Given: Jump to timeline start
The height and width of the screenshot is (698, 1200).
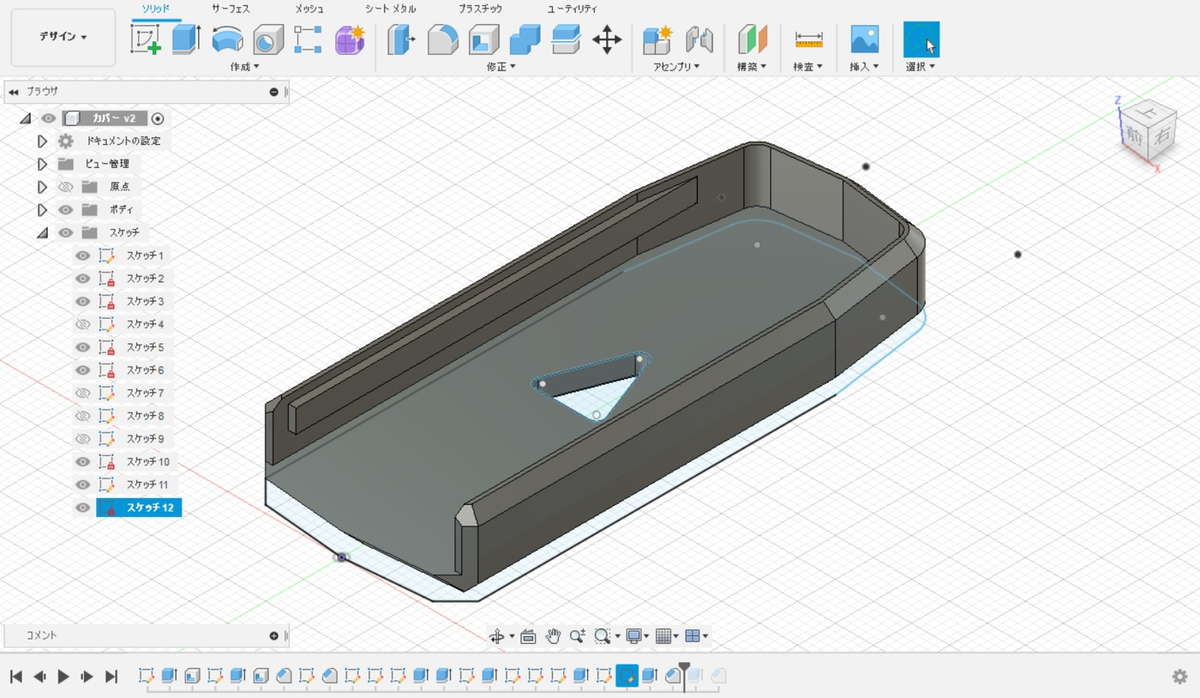Looking at the screenshot, I should [x=16, y=677].
